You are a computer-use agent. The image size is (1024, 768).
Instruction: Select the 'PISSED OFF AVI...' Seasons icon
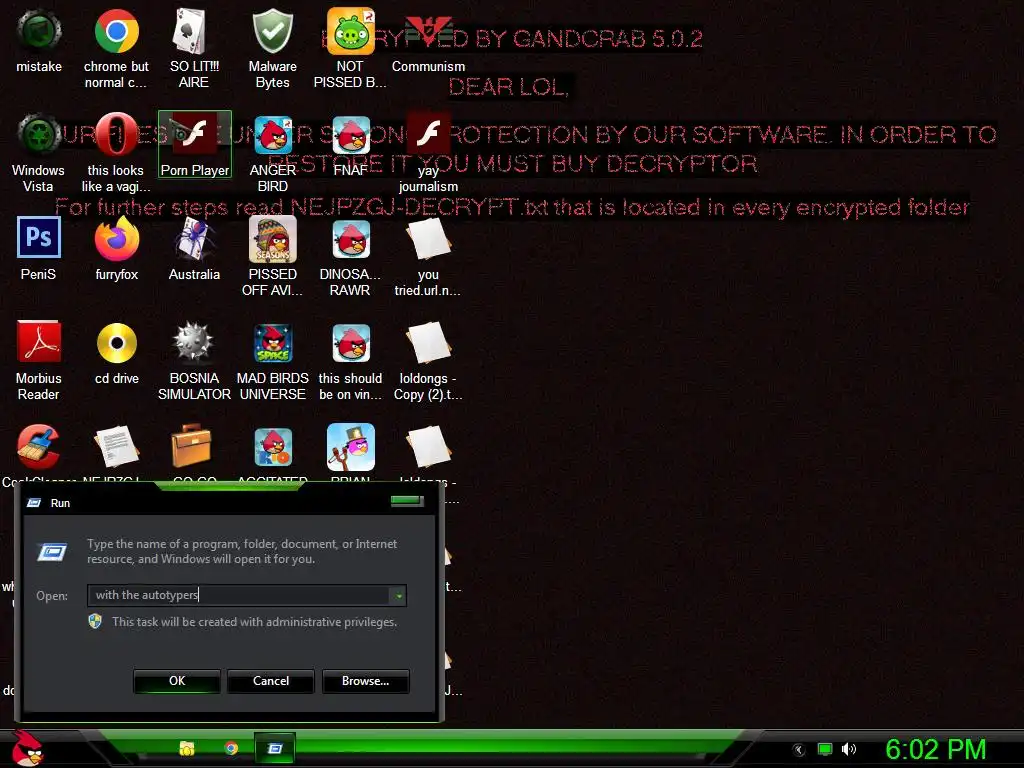[x=272, y=257]
